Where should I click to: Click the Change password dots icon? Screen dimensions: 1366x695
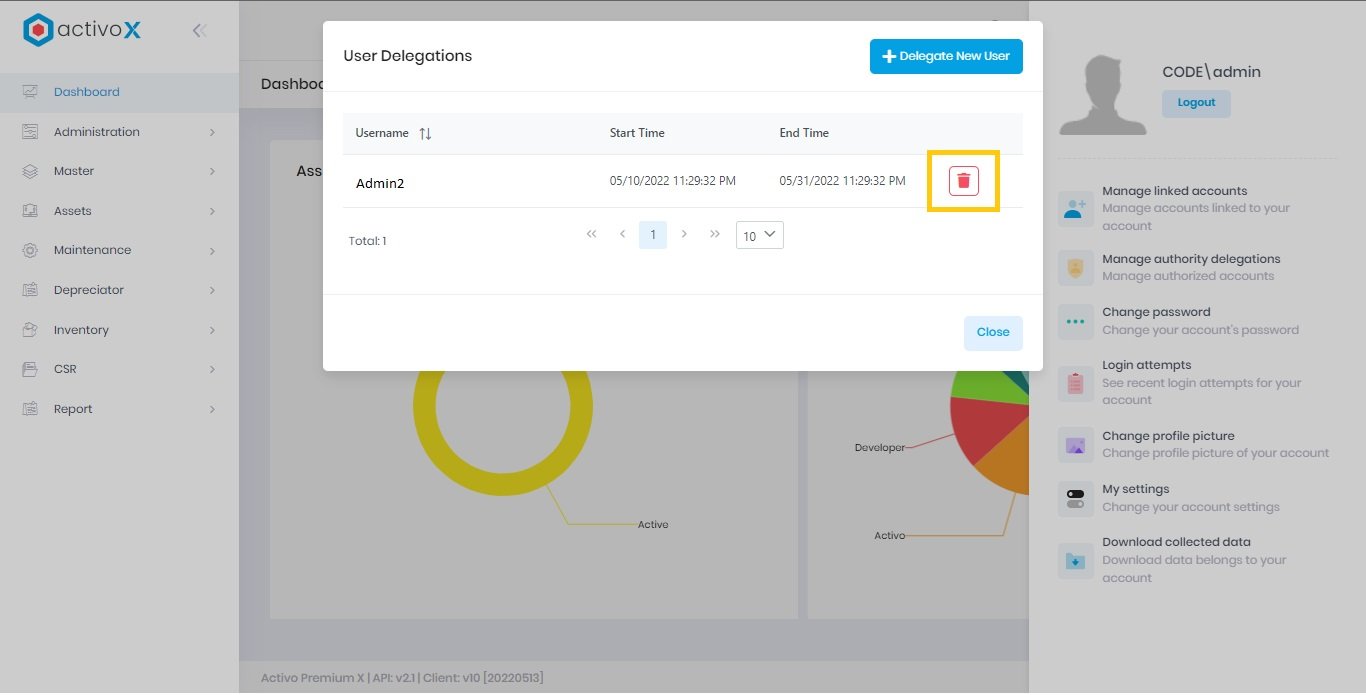click(x=1075, y=321)
